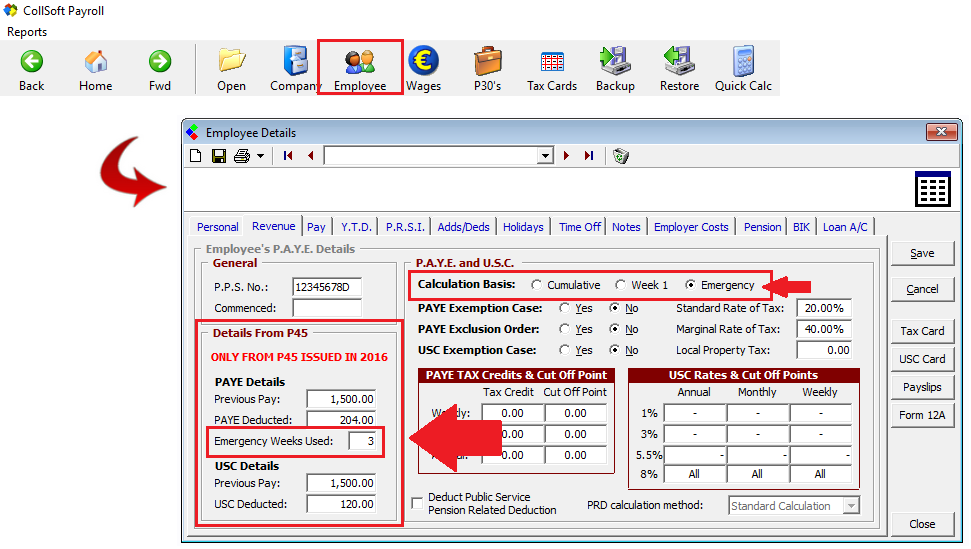Open the PRD calculation method dropdown
The width and height of the screenshot is (971, 549).
click(851, 506)
